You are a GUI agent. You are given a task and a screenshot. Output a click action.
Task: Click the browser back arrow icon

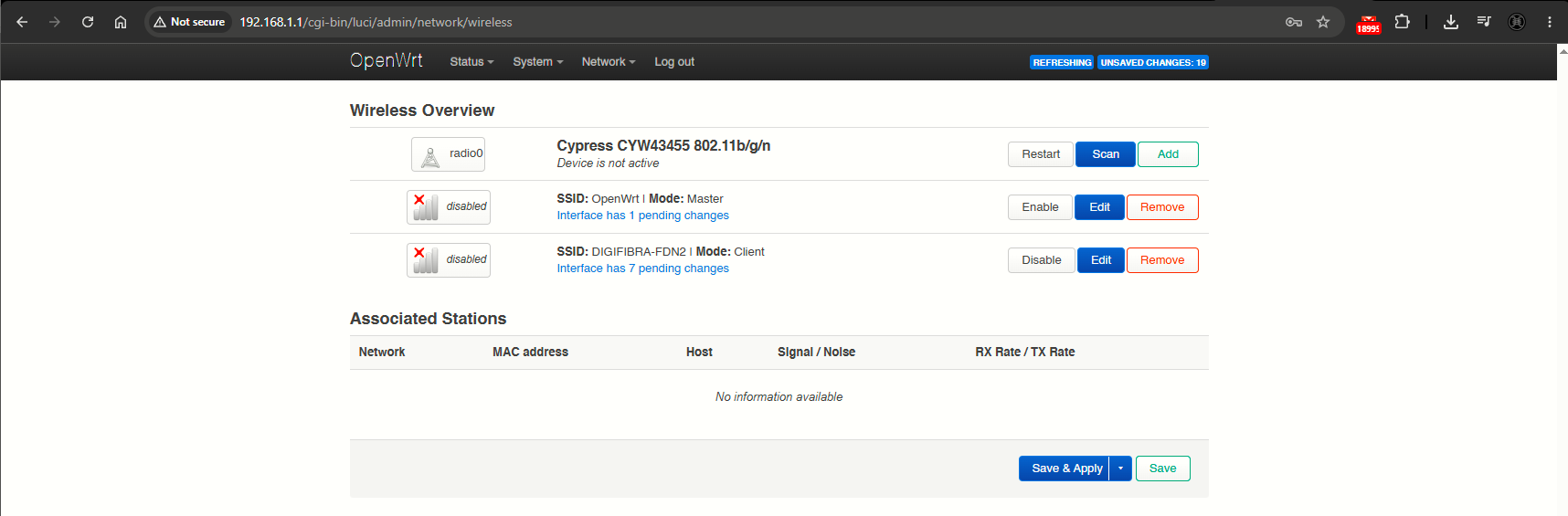point(22,22)
